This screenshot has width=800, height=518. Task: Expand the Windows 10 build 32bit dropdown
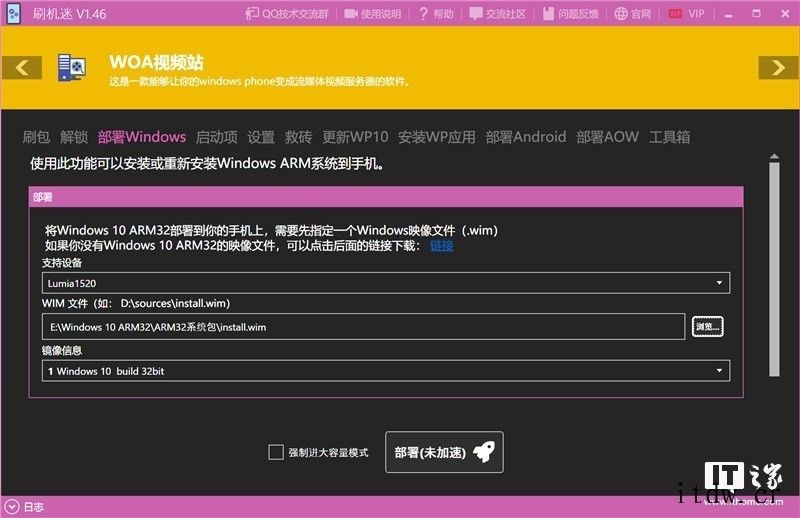(386, 371)
